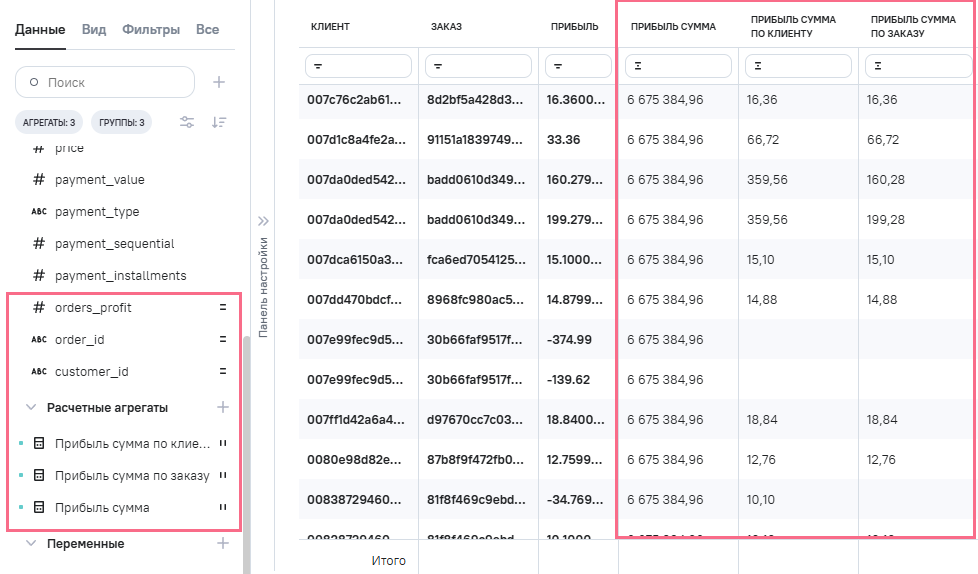Toggle the Агрегаты: 3 chip
Image resolution: width=978 pixels, height=574 pixels.
click(x=49, y=123)
